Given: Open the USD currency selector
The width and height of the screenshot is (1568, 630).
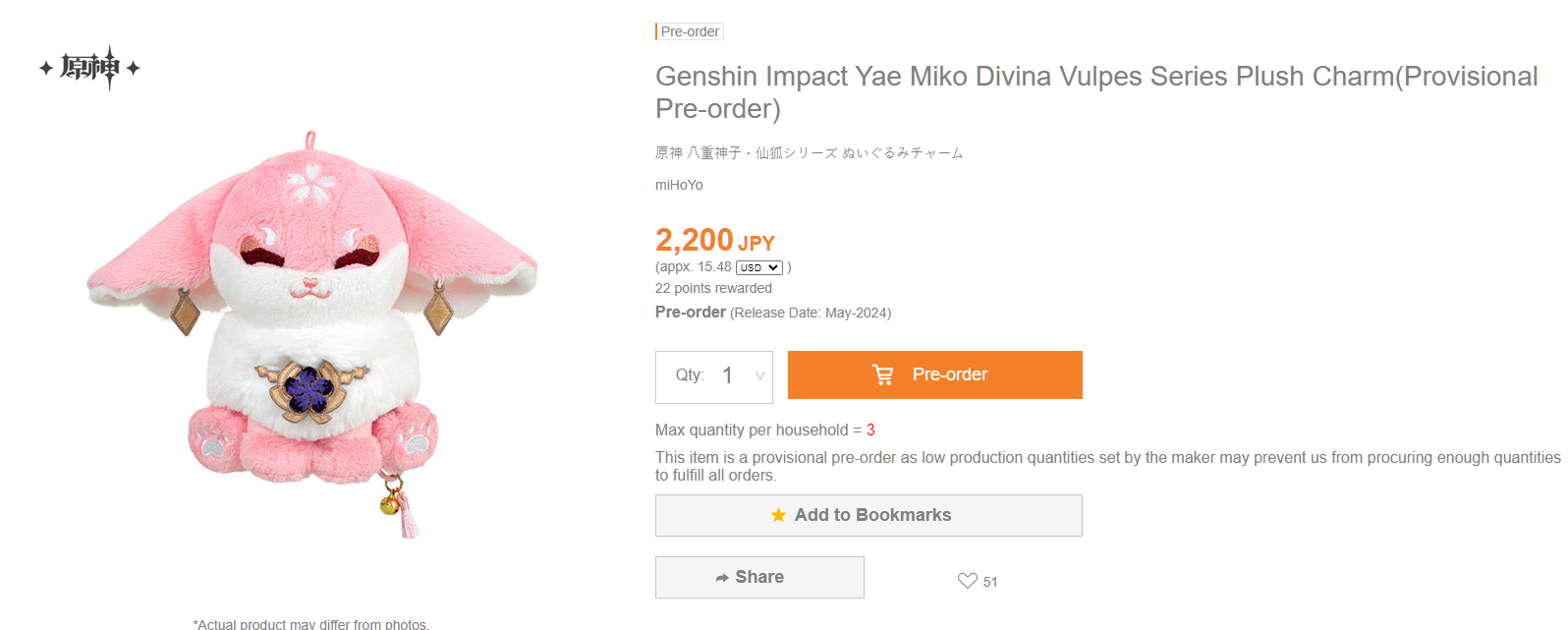Looking at the screenshot, I should 758,267.
